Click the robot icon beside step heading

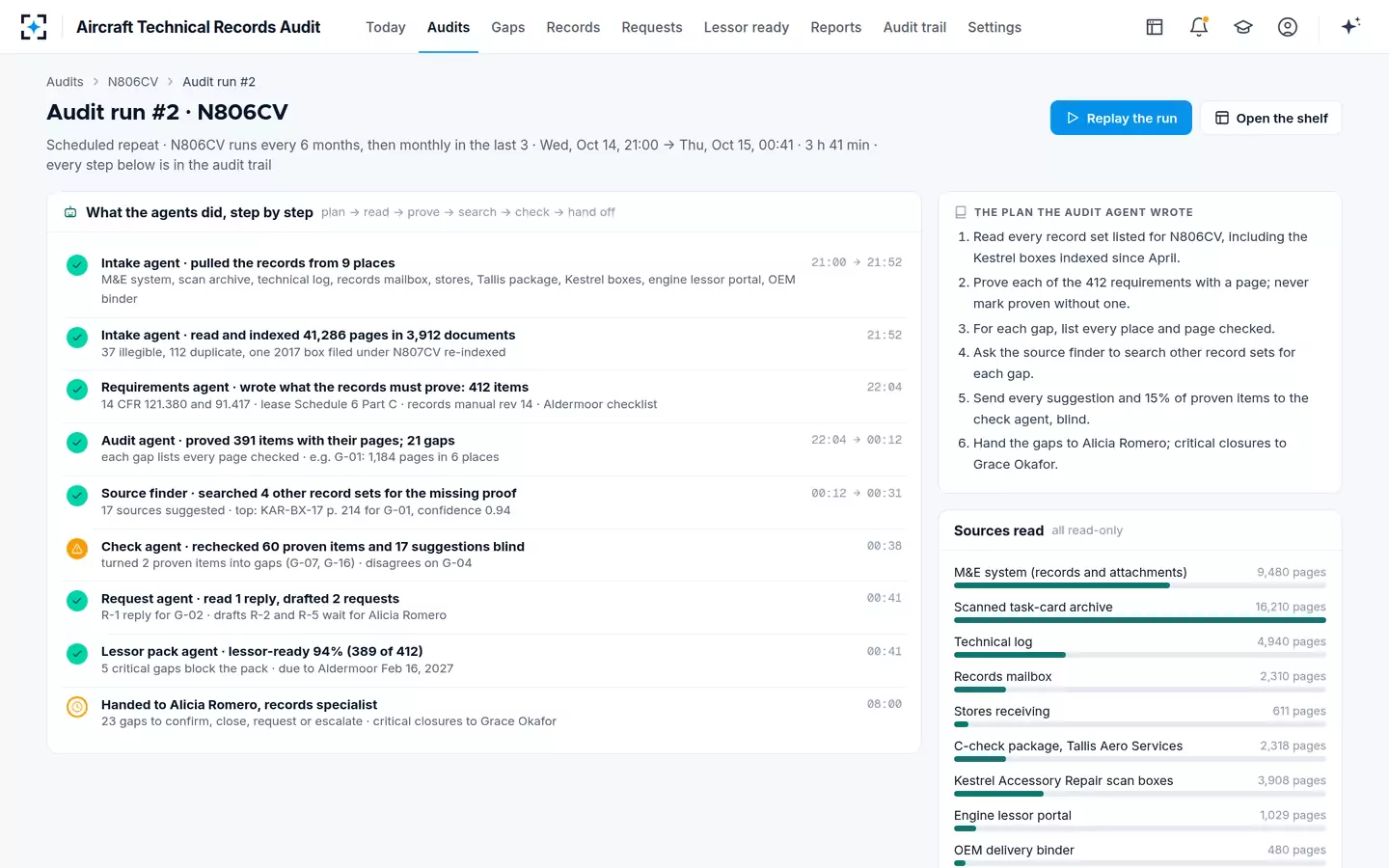[x=70, y=212]
